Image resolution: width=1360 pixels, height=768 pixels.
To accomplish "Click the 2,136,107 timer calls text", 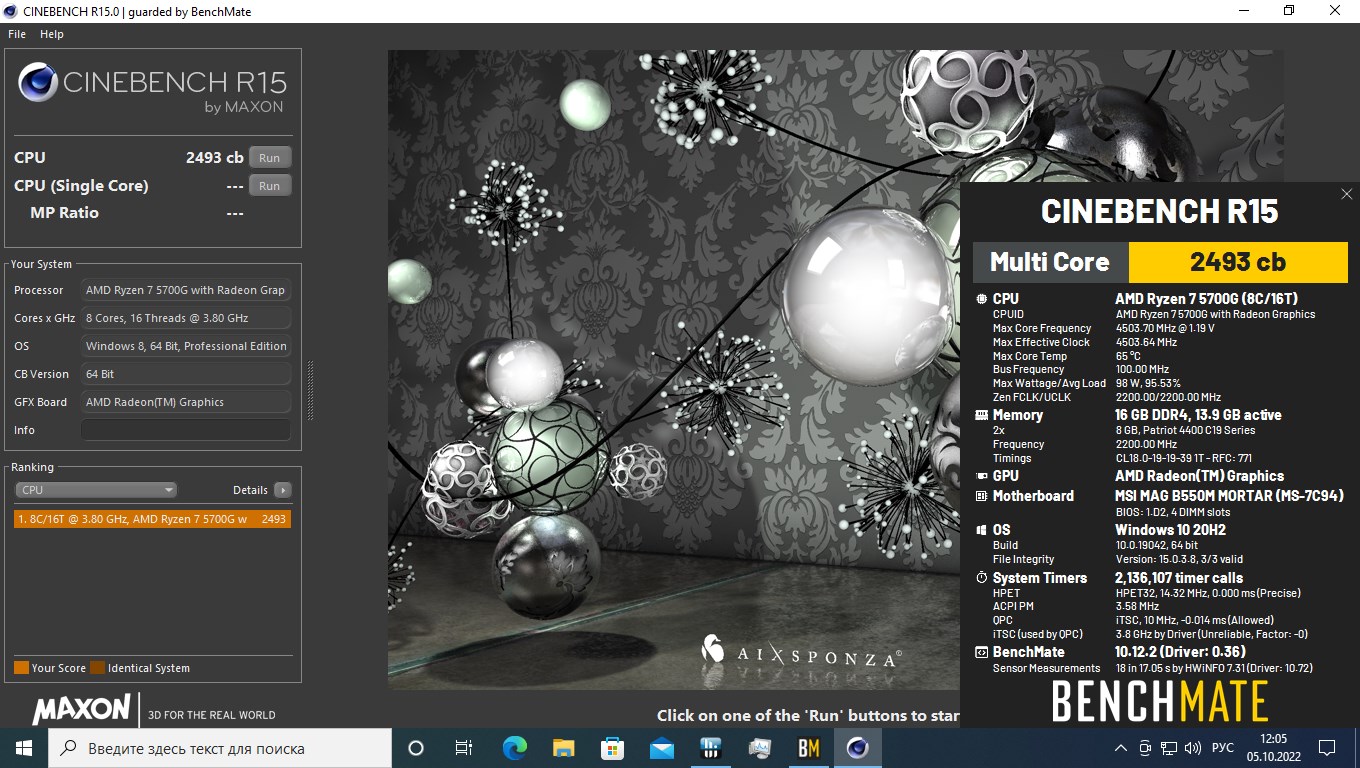I will pos(1179,578).
